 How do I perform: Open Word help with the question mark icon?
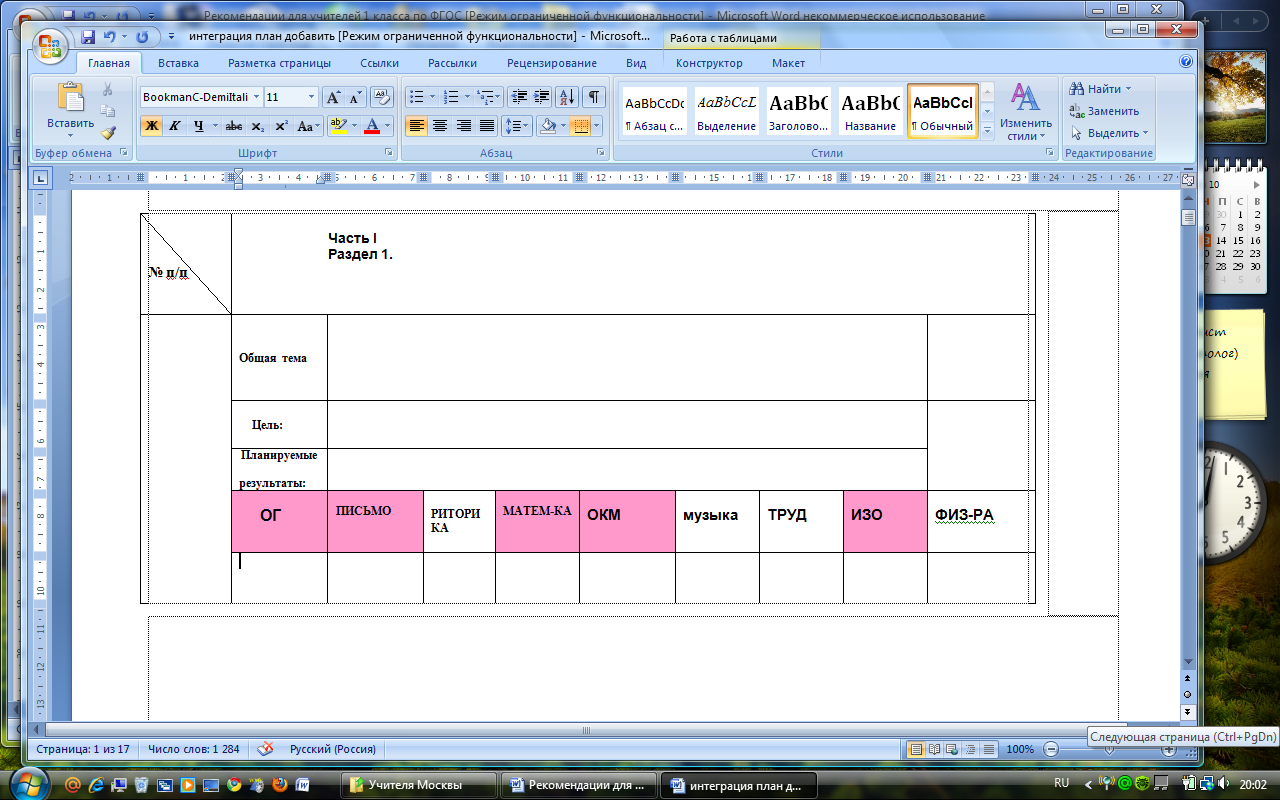coord(1186,62)
